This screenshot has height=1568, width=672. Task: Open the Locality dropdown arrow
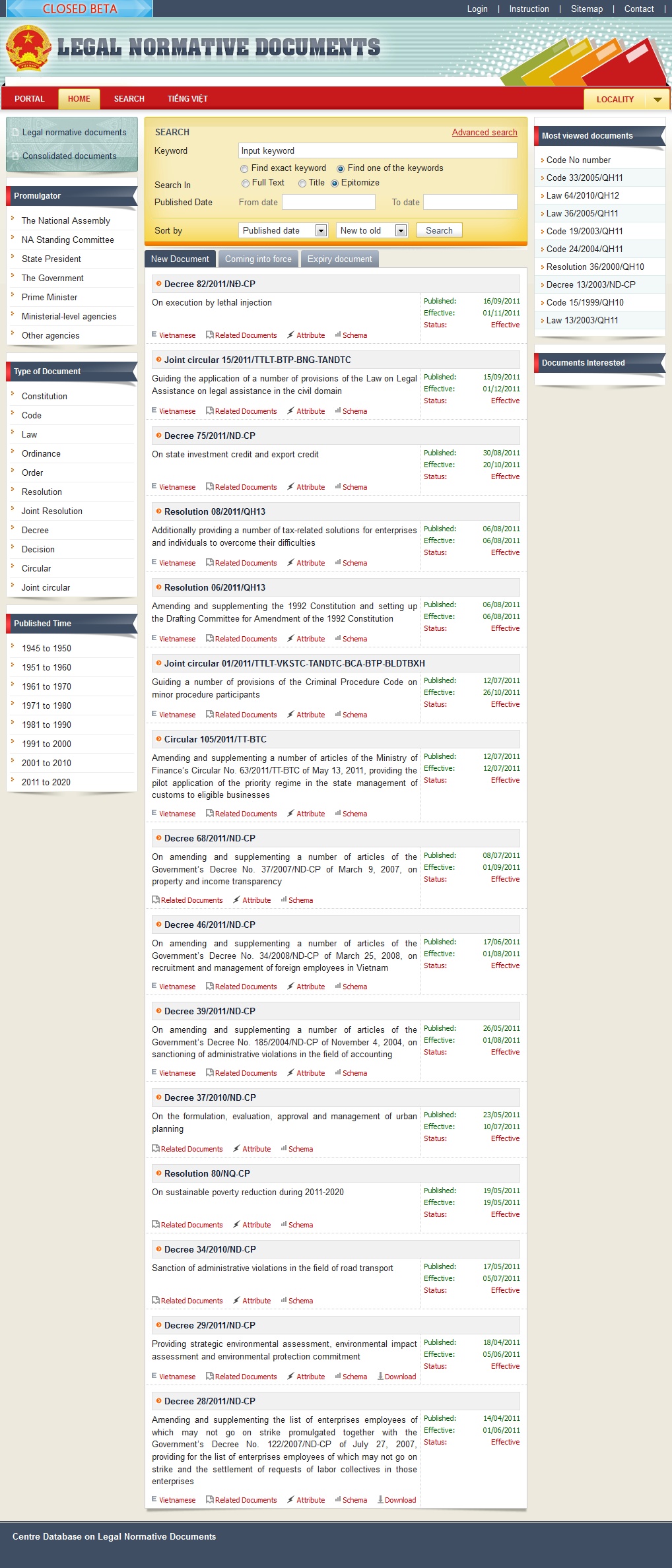(657, 100)
